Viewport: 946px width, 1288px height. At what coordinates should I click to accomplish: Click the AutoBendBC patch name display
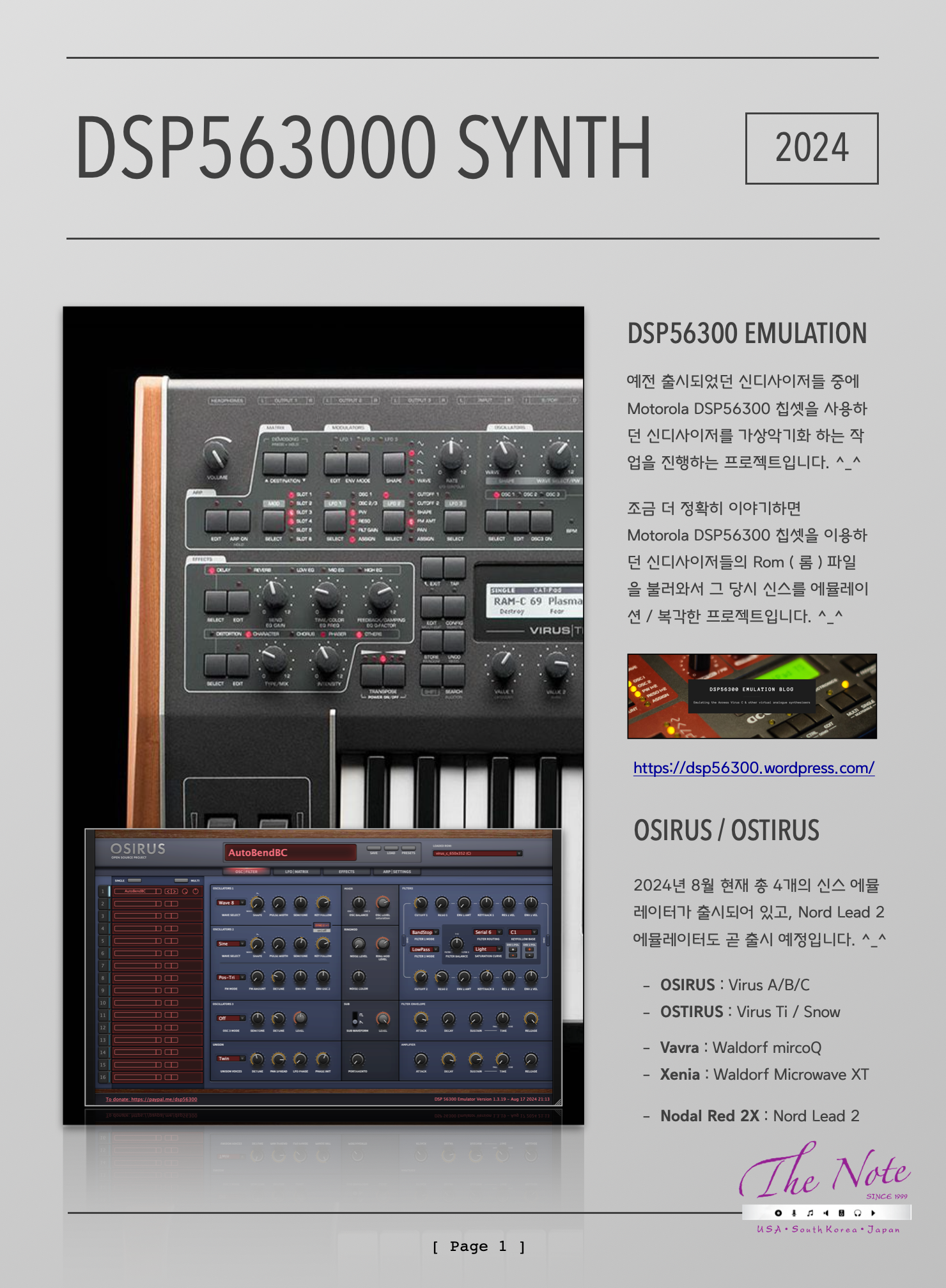pos(290,852)
